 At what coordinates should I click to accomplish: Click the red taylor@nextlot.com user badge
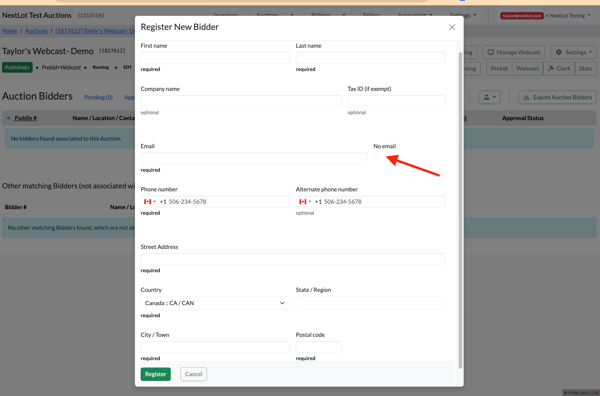522,15
